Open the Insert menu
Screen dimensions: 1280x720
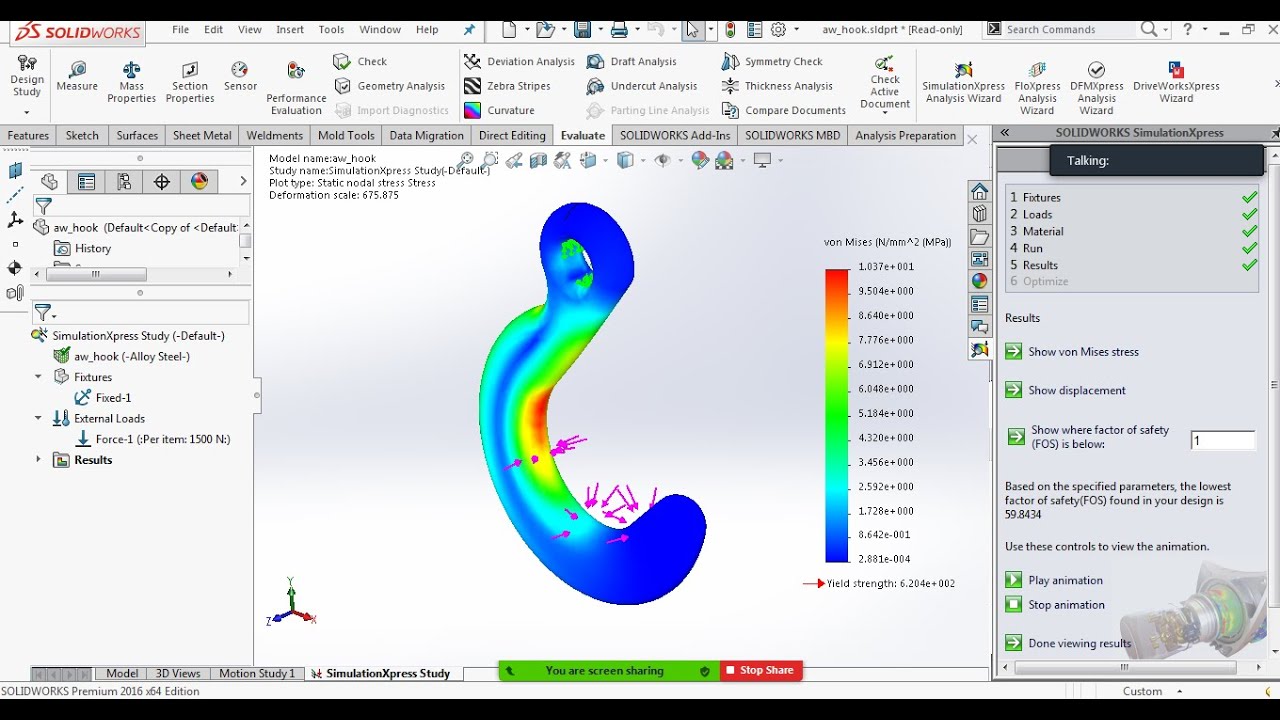[x=290, y=29]
